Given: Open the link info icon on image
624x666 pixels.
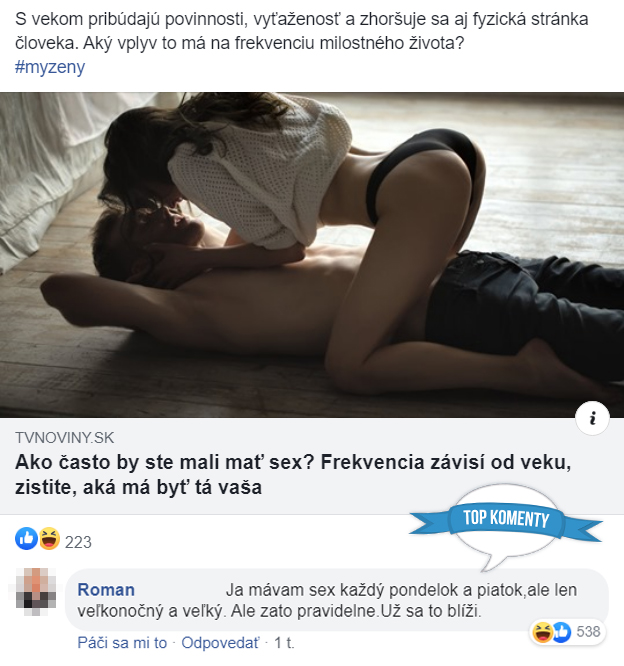Looking at the screenshot, I should [x=592, y=418].
